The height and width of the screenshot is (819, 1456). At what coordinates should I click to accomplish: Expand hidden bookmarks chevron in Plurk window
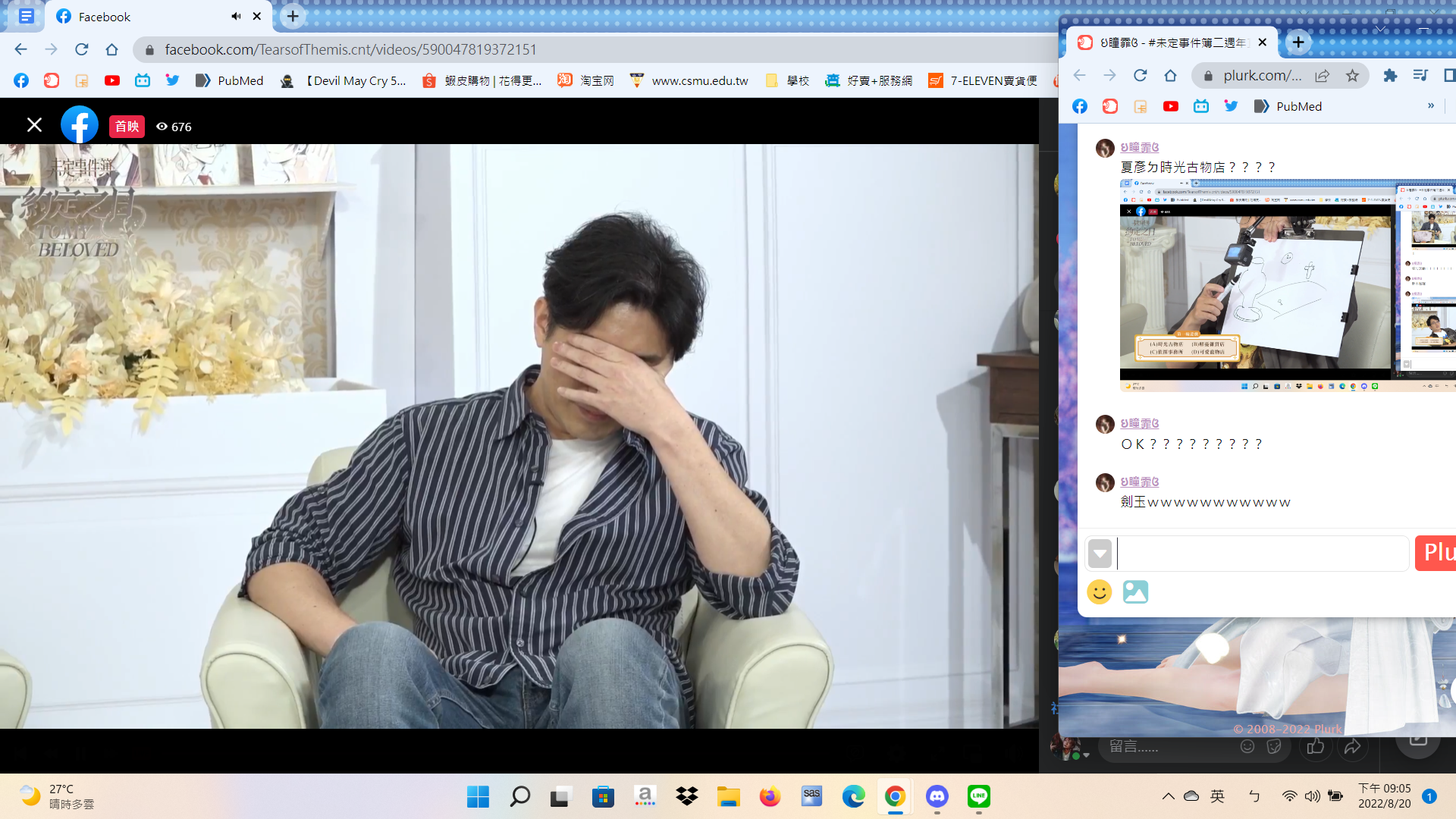pos(1431,106)
